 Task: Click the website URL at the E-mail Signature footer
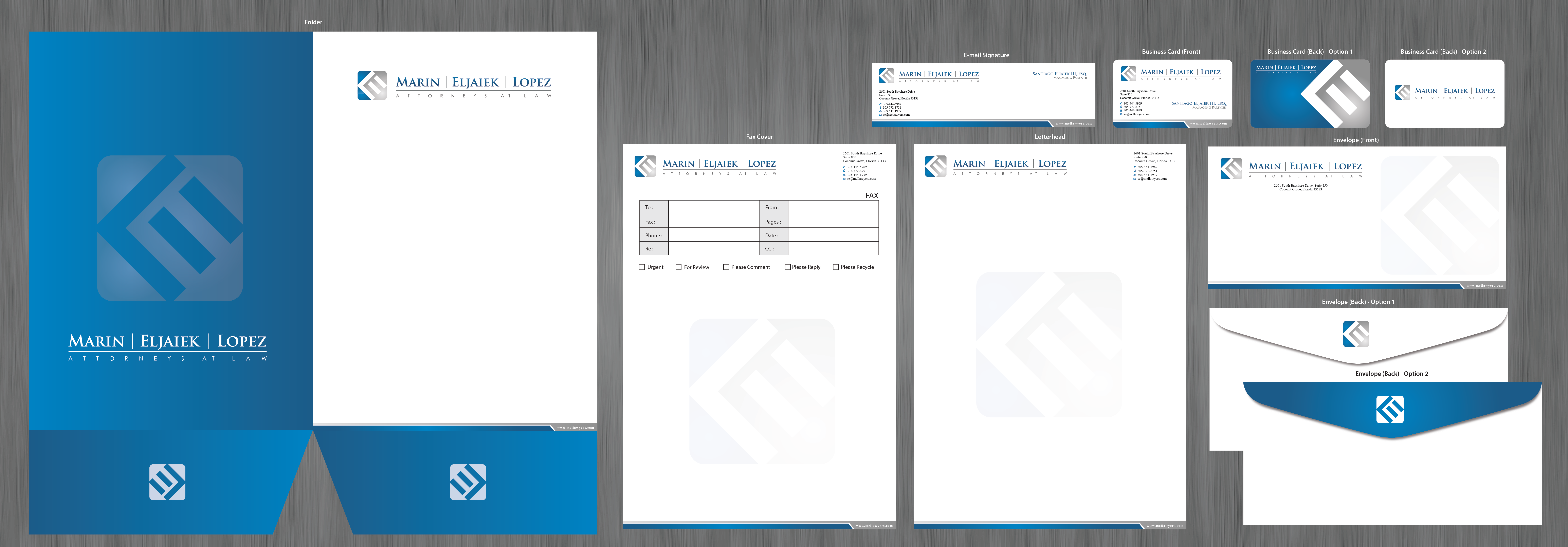(1074, 124)
